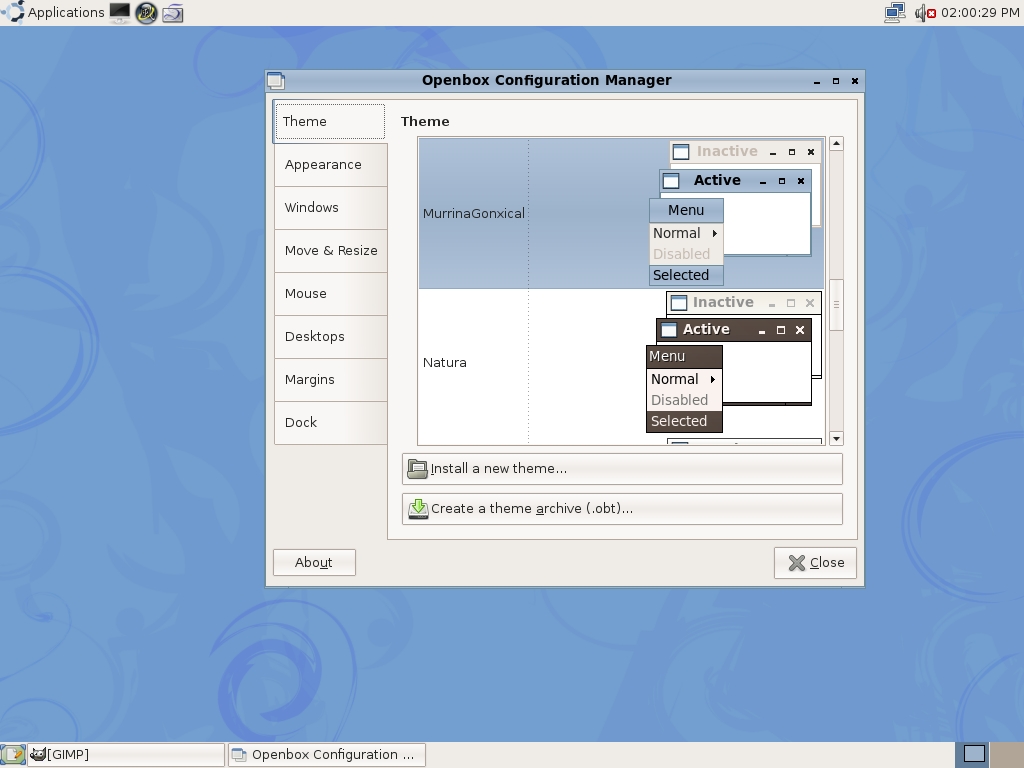Viewport: 1024px width, 768px height.
Task: Click the Natura theme preview thumbnail
Action: point(734,362)
